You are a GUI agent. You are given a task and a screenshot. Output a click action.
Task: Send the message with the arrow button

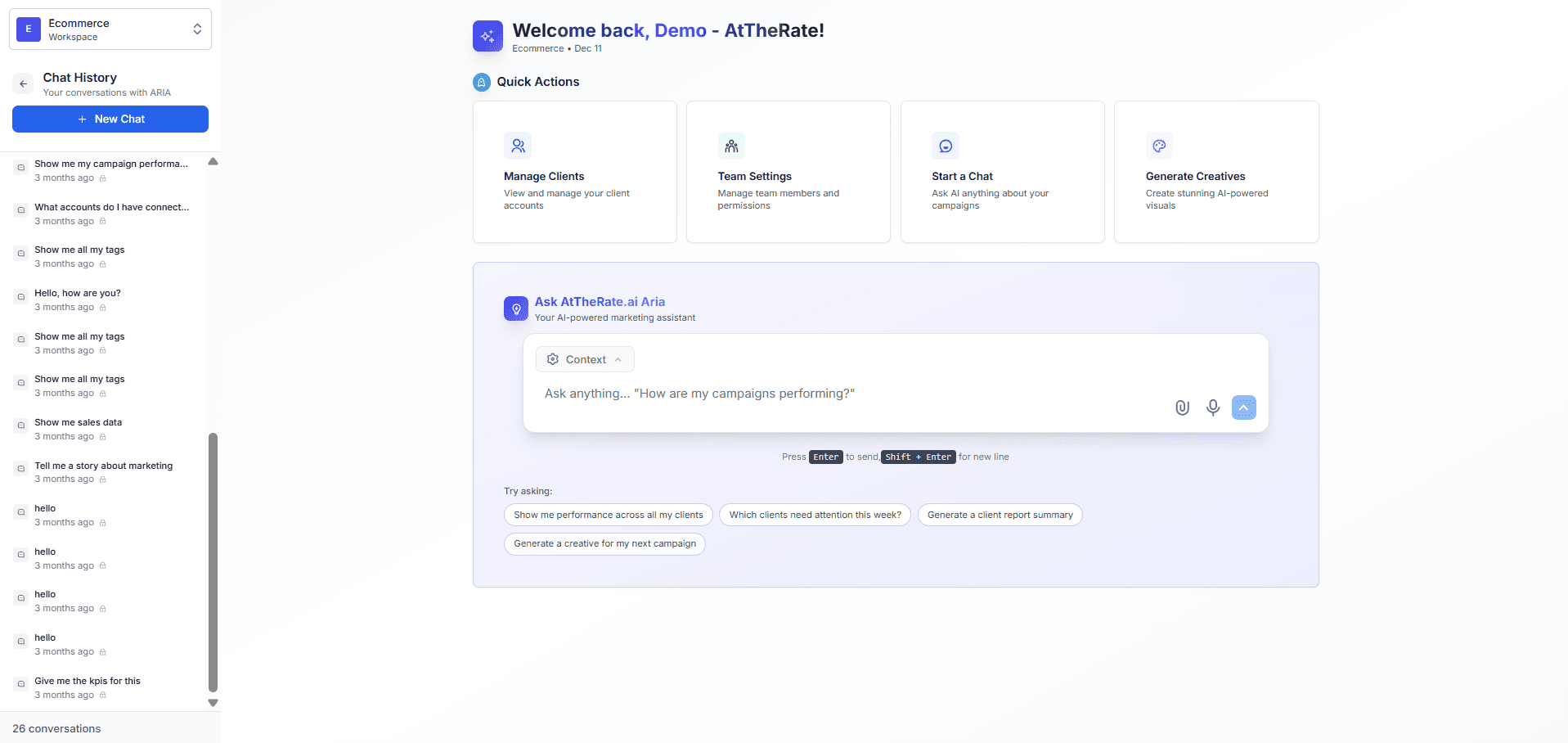tap(1243, 408)
